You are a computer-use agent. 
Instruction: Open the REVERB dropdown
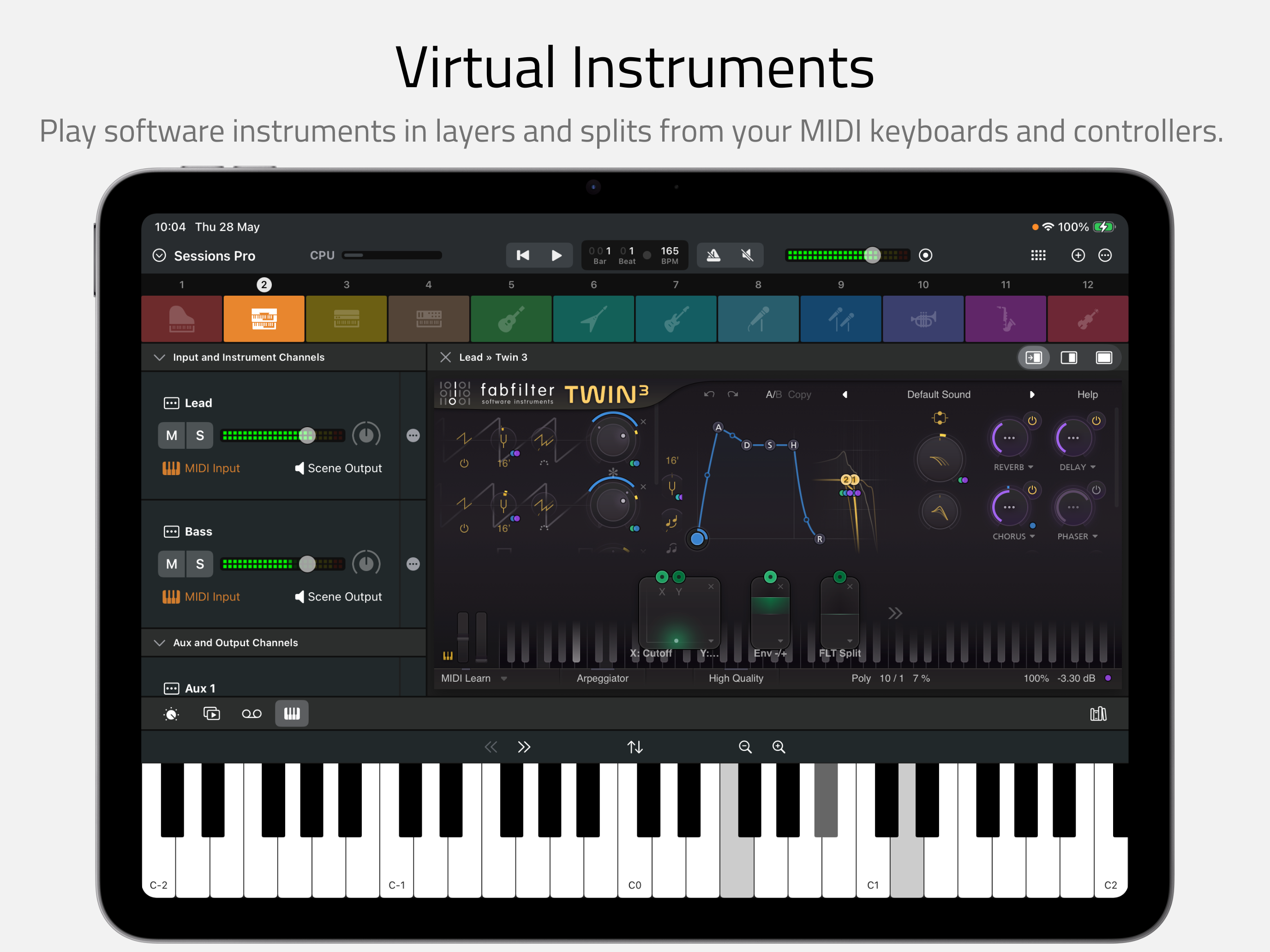tap(1013, 467)
